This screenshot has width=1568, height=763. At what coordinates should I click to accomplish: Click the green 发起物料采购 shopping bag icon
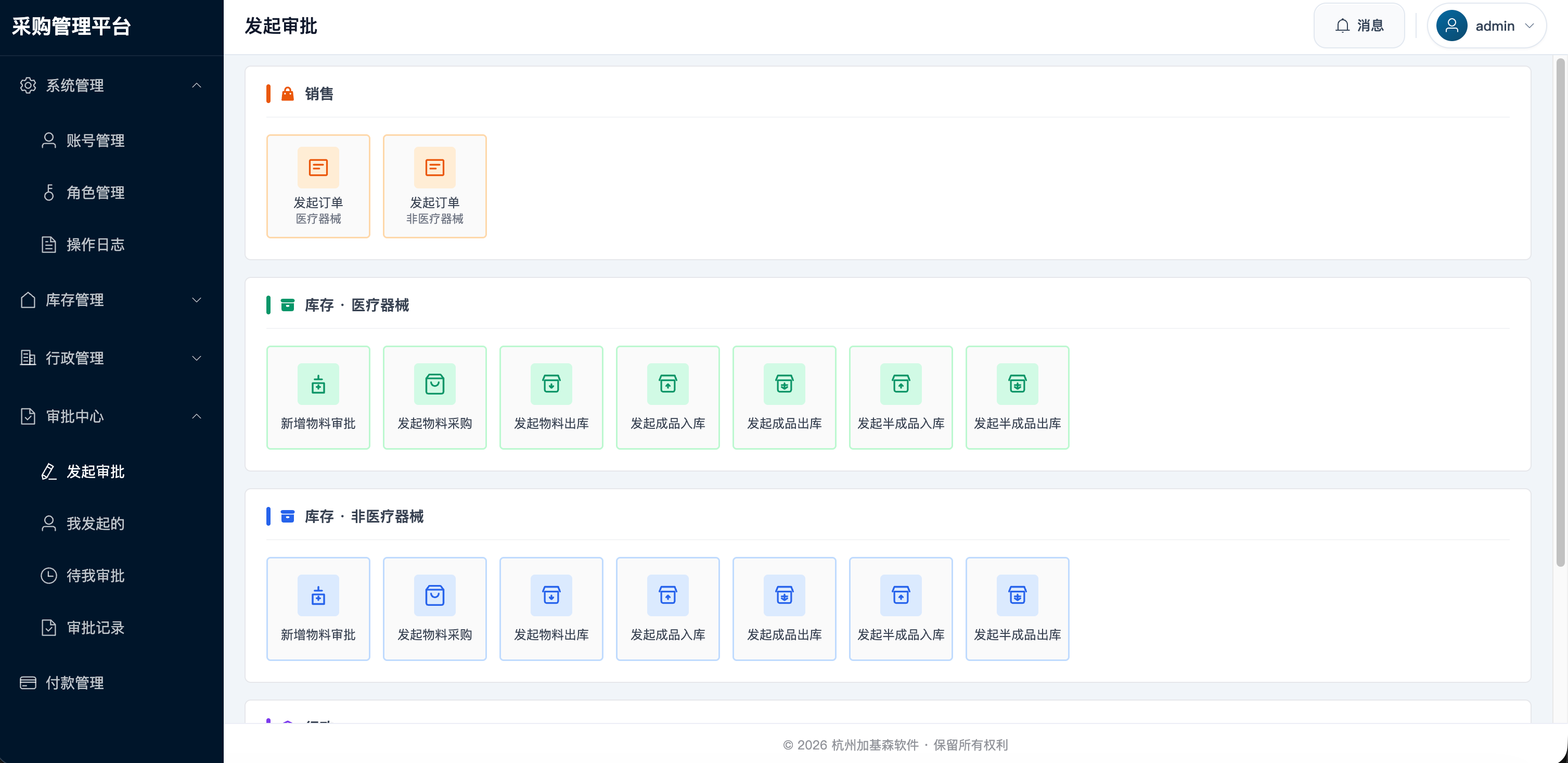point(434,384)
